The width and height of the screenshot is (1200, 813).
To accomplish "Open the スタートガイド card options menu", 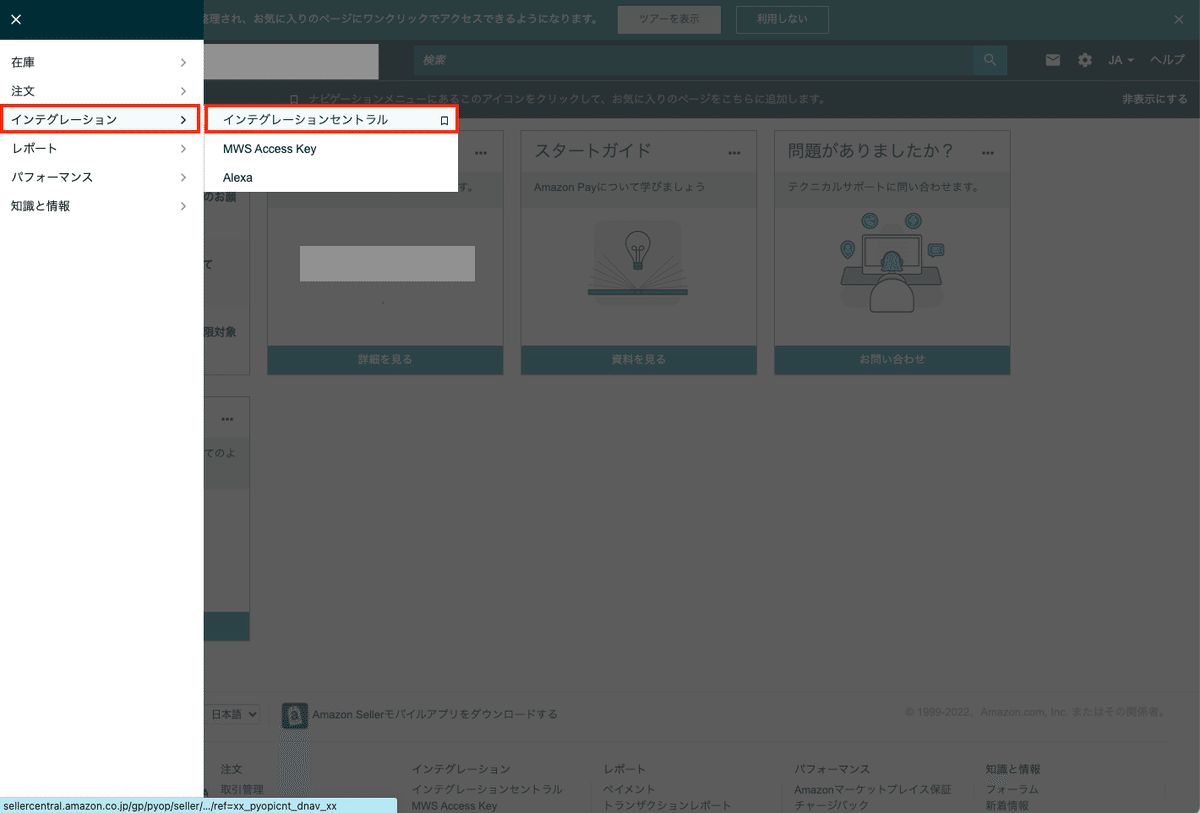I will click(x=735, y=152).
